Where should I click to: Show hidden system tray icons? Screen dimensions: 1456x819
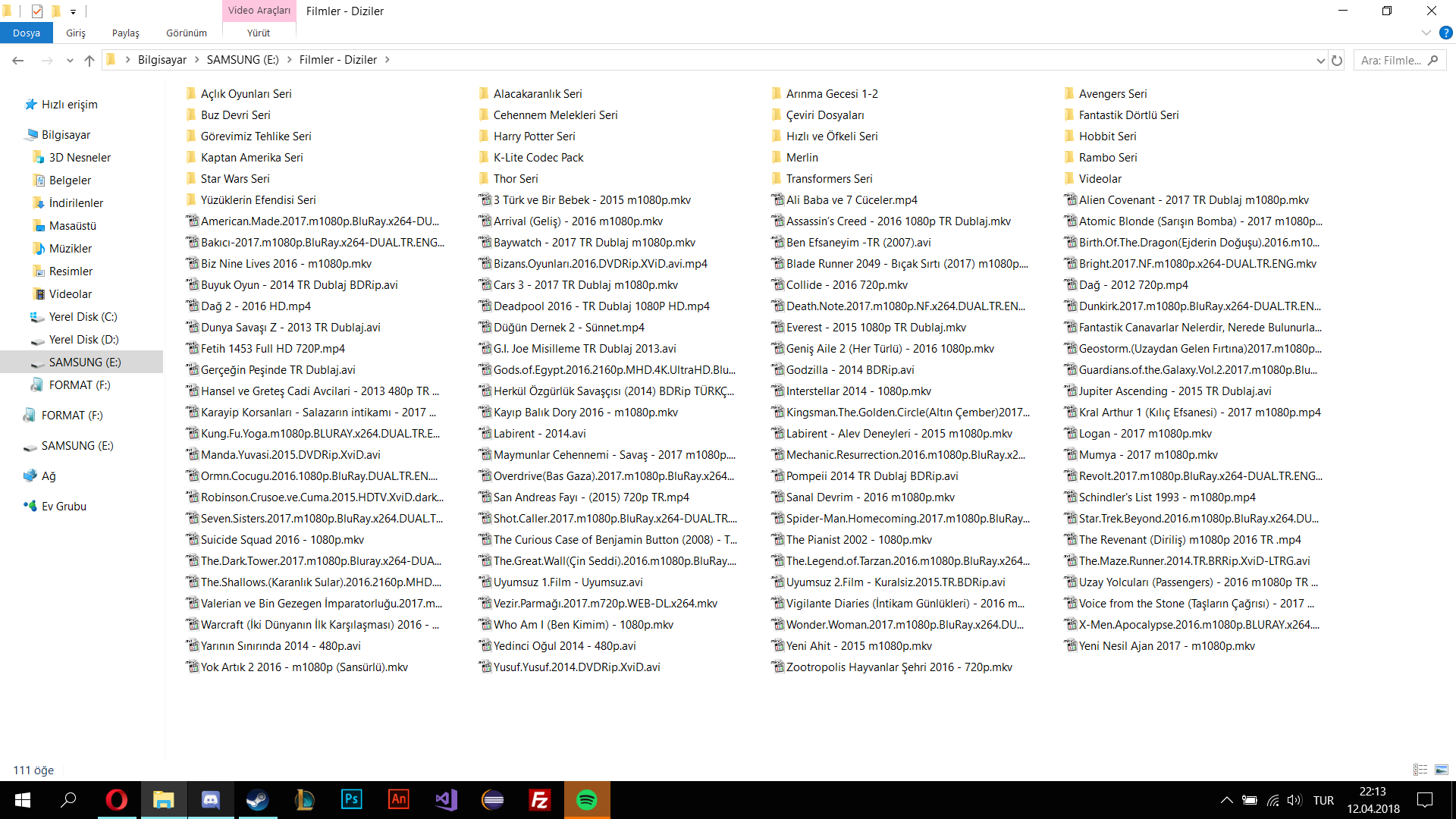(1226, 800)
